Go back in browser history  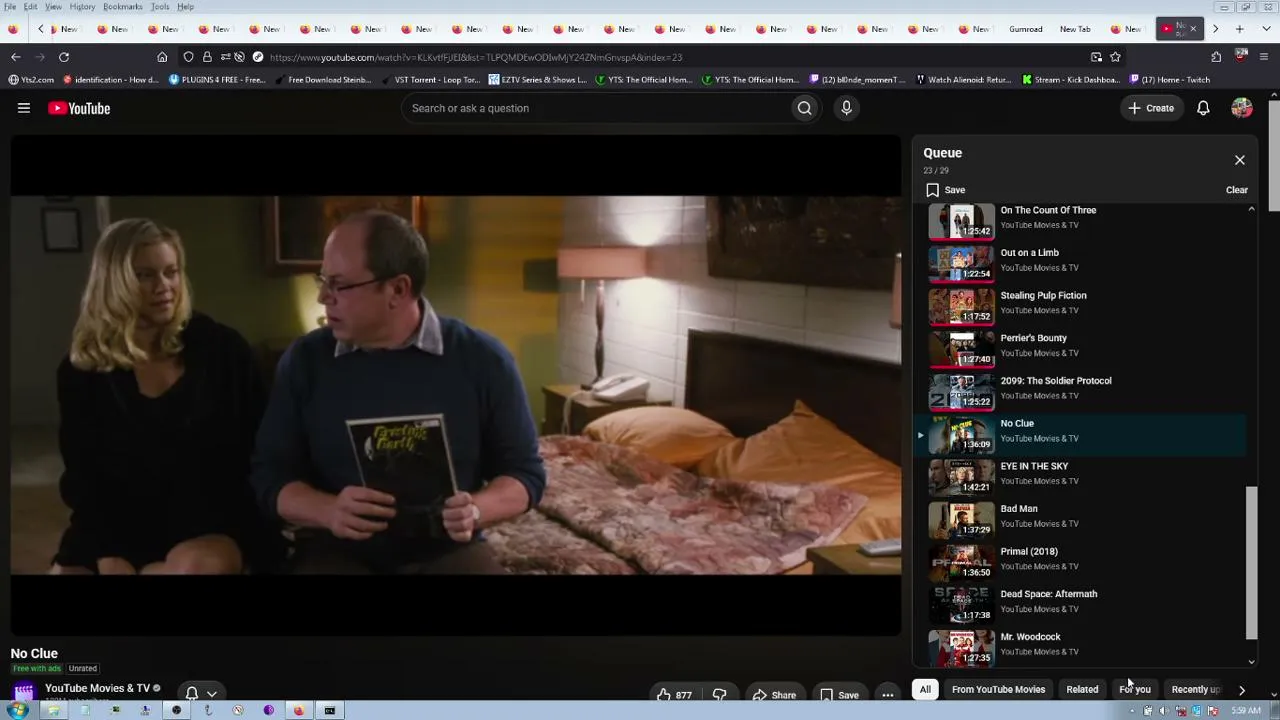15,57
